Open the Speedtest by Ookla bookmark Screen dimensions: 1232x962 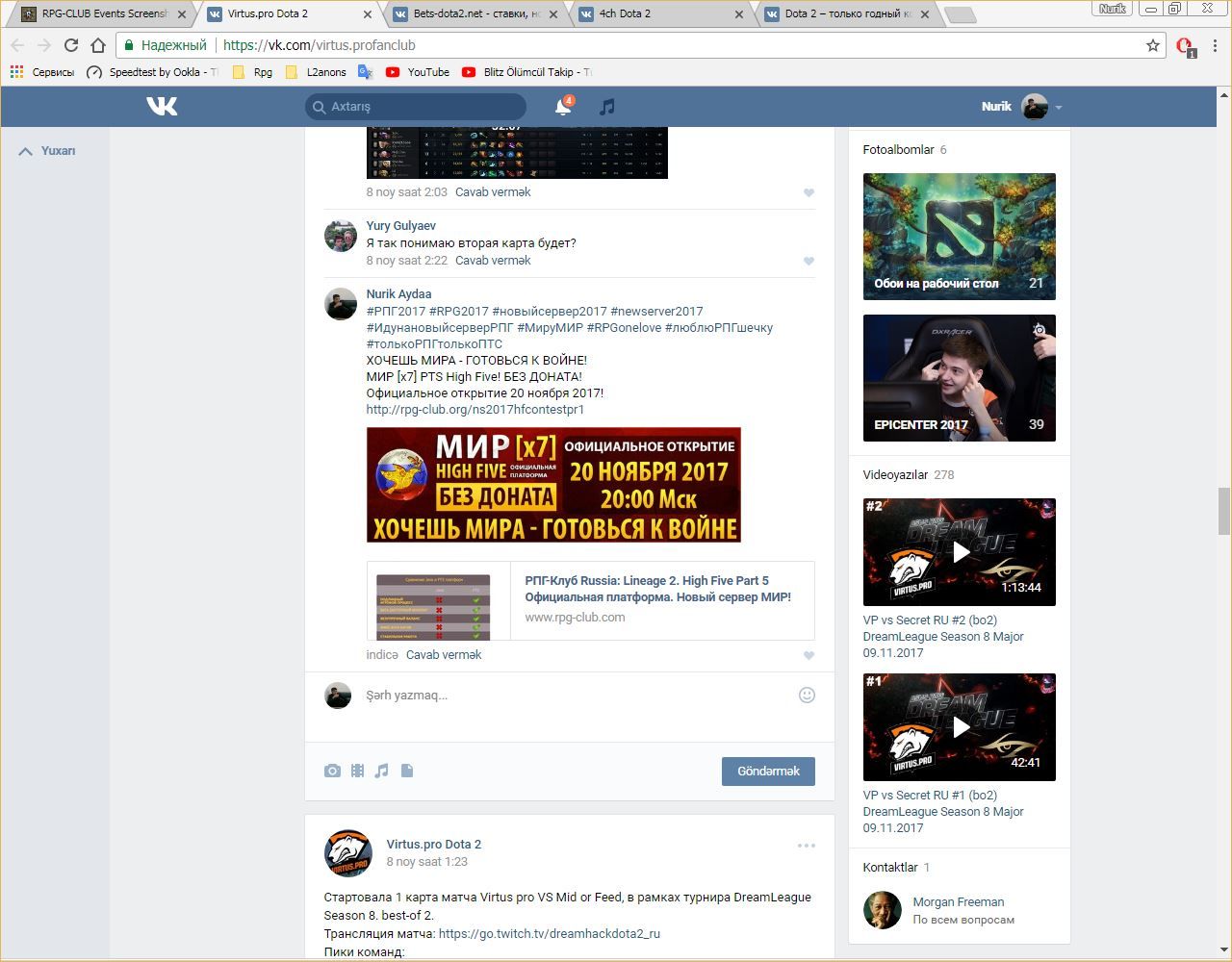point(152,72)
